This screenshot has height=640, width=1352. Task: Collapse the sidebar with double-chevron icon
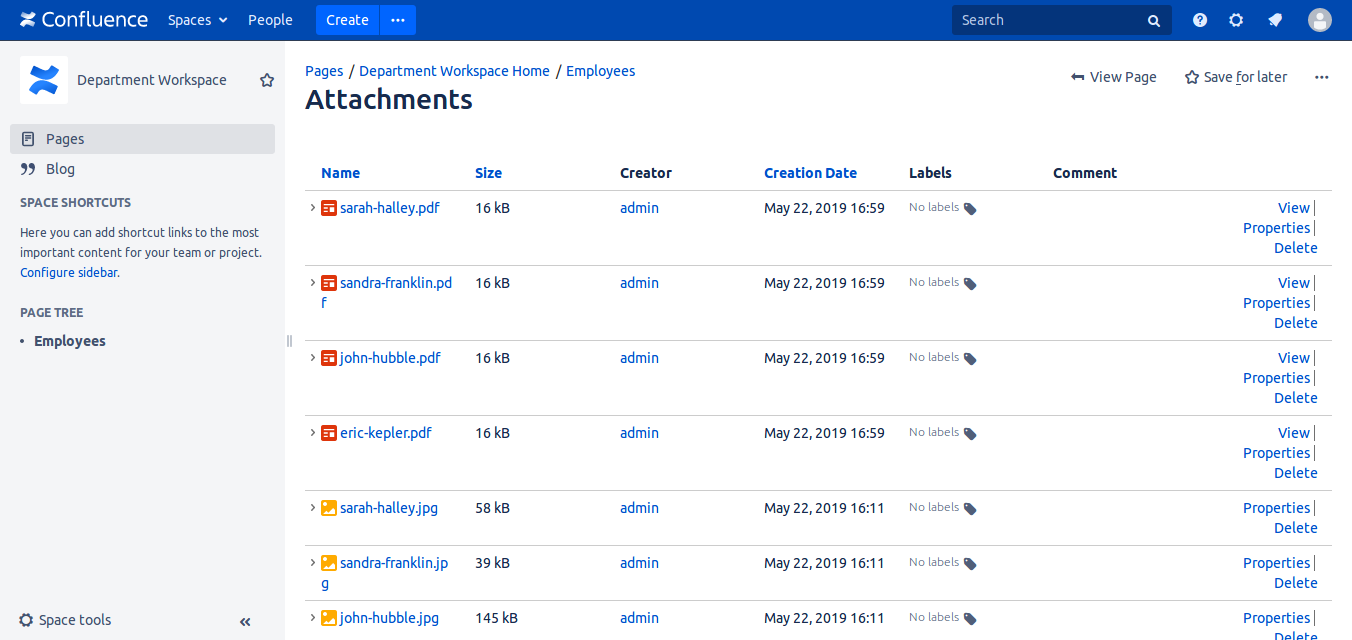click(245, 621)
